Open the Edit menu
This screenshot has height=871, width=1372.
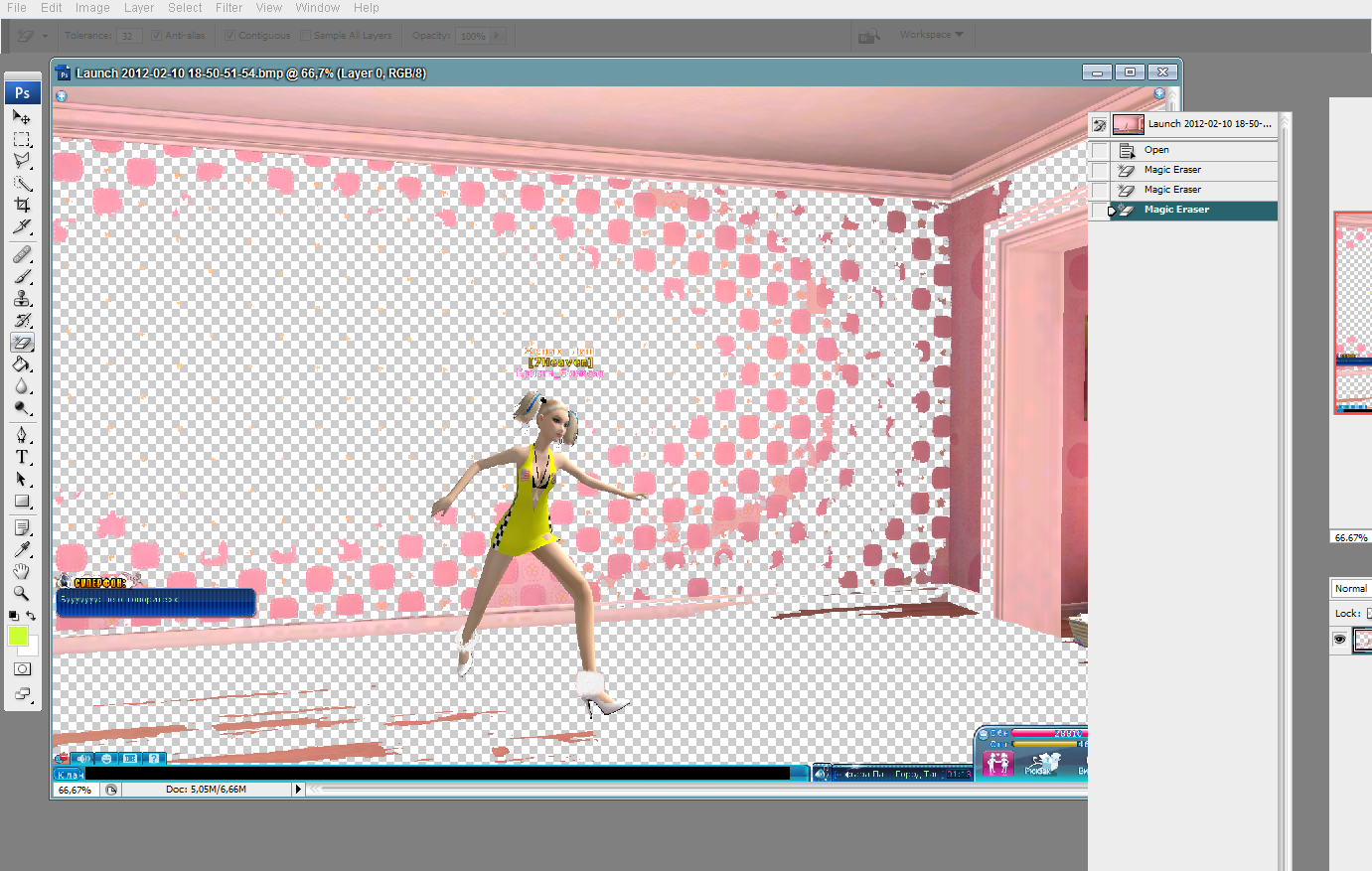click(x=52, y=8)
